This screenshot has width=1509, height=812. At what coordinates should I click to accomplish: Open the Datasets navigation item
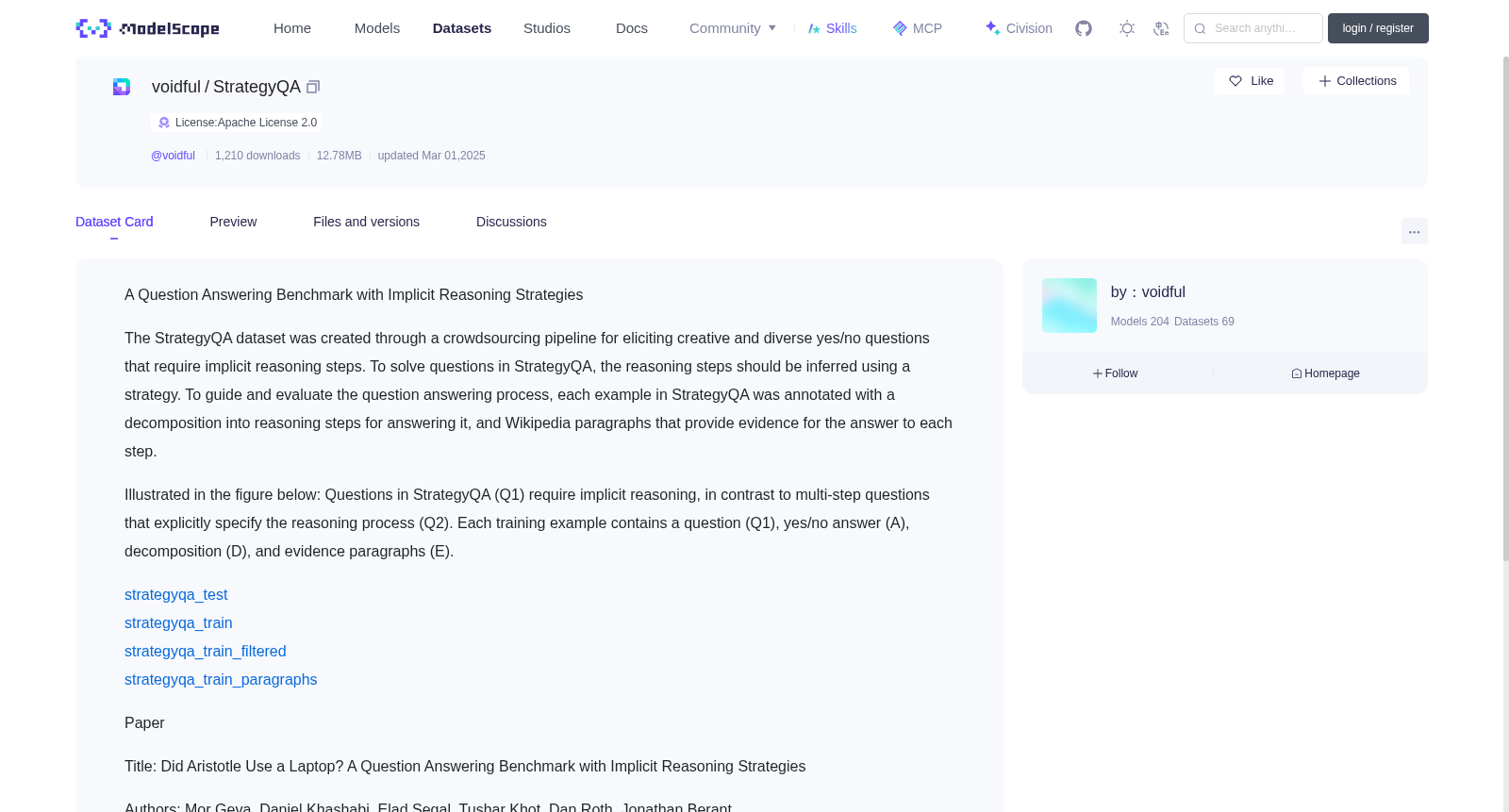[x=462, y=28]
